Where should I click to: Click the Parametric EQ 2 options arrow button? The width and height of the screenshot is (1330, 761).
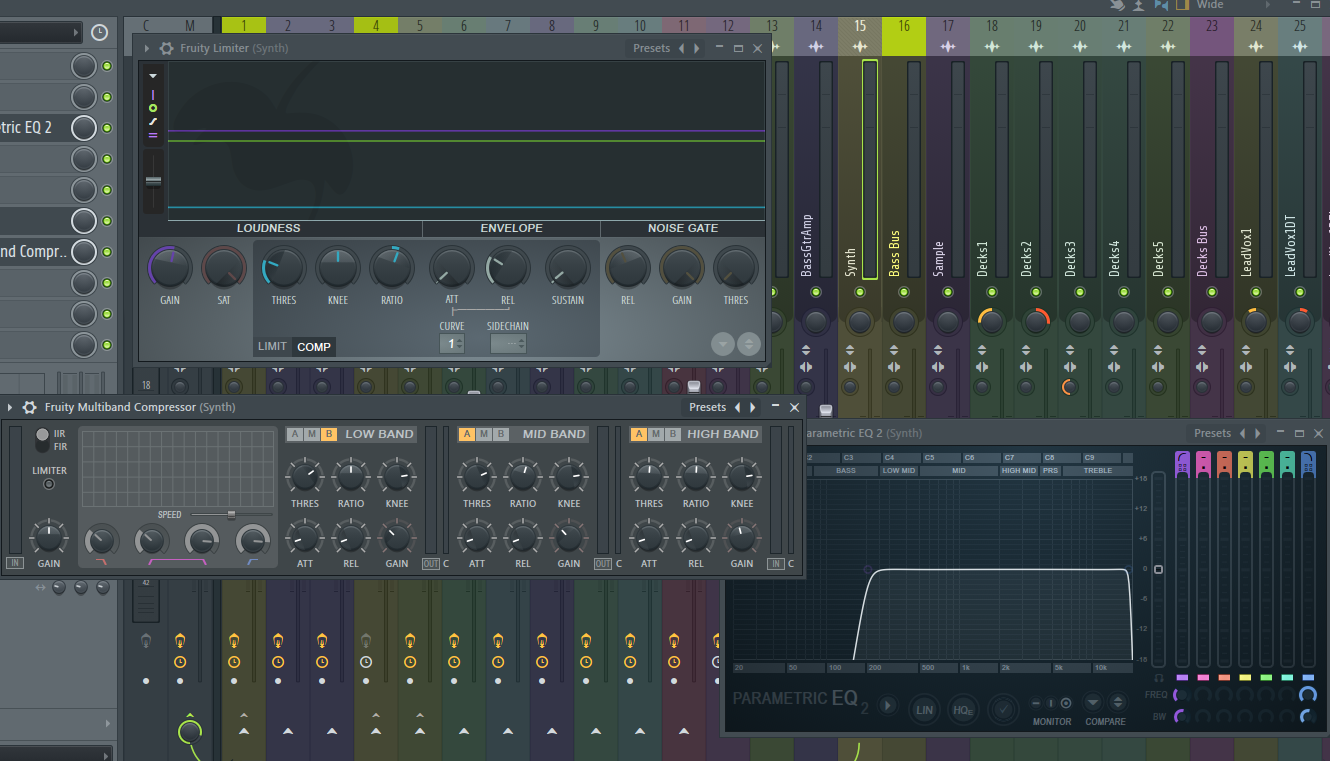coord(887,706)
